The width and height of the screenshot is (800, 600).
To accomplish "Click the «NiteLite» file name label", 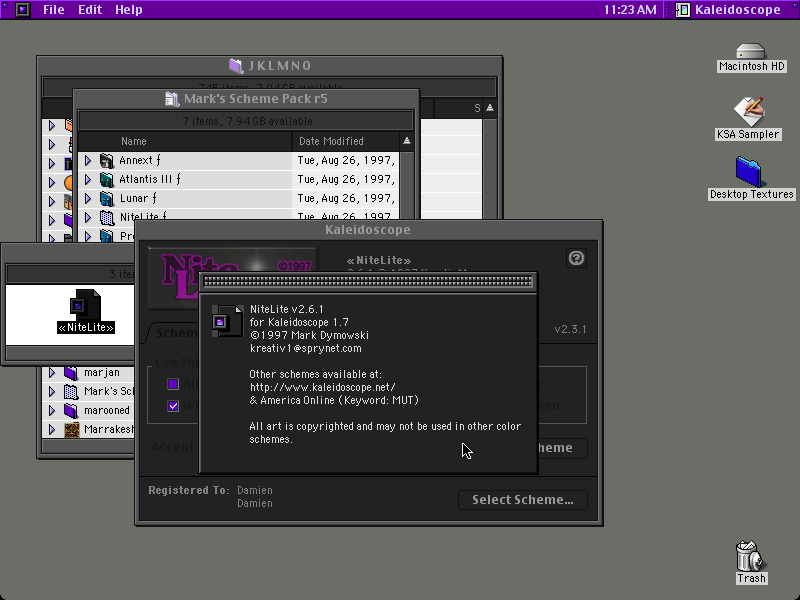I will (x=86, y=328).
